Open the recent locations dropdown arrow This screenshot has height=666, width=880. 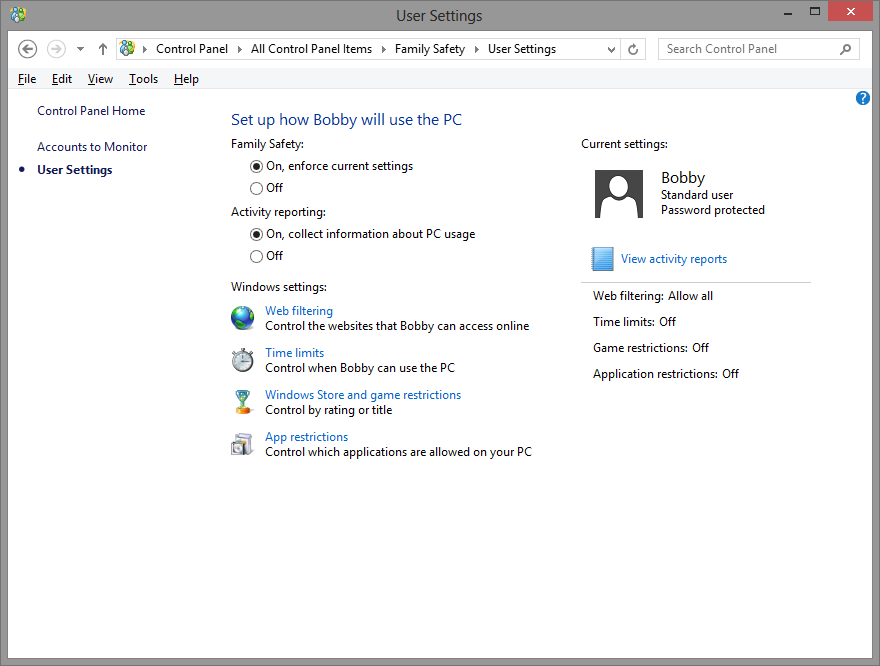point(80,49)
